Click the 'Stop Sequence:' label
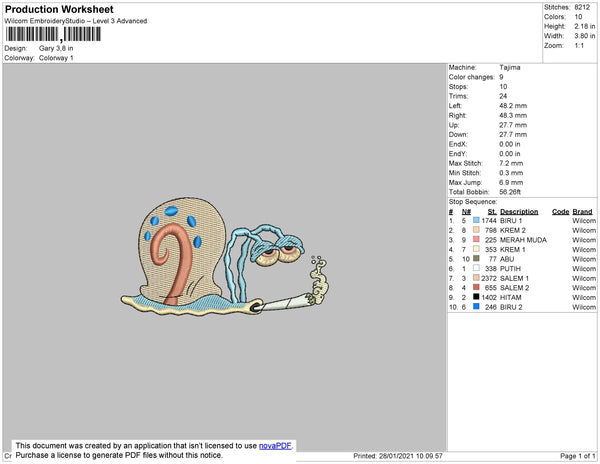Screen dimensions: 600x464 [473, 202]
